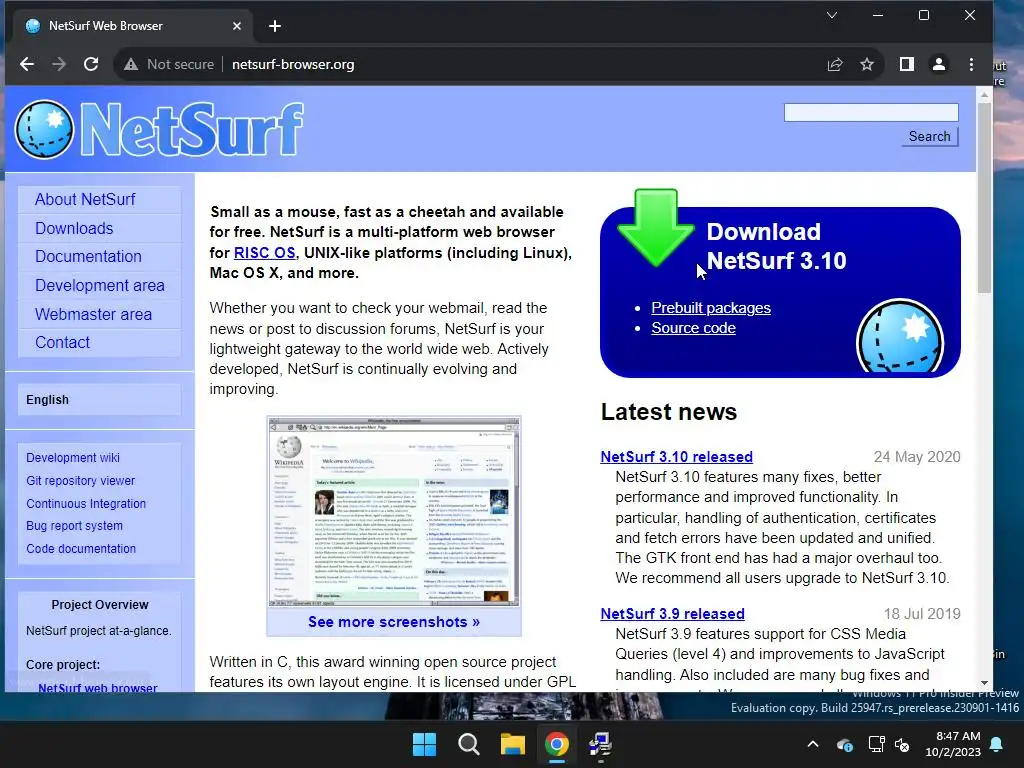Click the green download arrow icon
This screenshot has height=768, width=1024.
coord(655,227)
